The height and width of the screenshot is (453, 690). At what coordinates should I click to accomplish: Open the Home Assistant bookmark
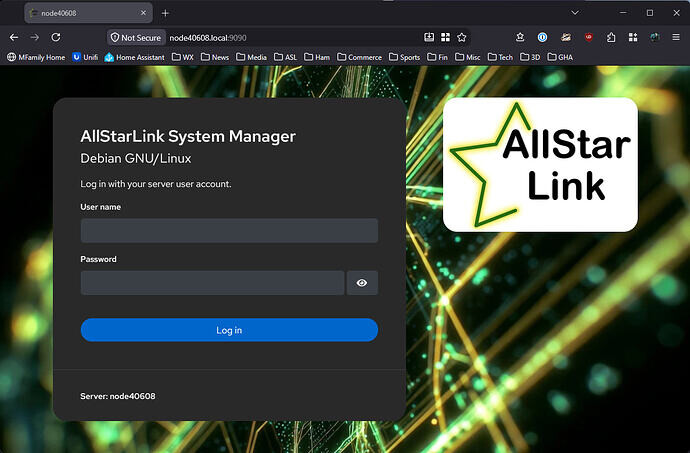(x=135, y=57)
